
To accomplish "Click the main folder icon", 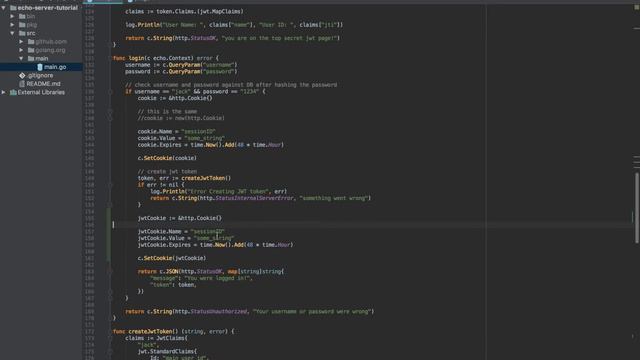I will pyautogui.click(x=31, y=58).
